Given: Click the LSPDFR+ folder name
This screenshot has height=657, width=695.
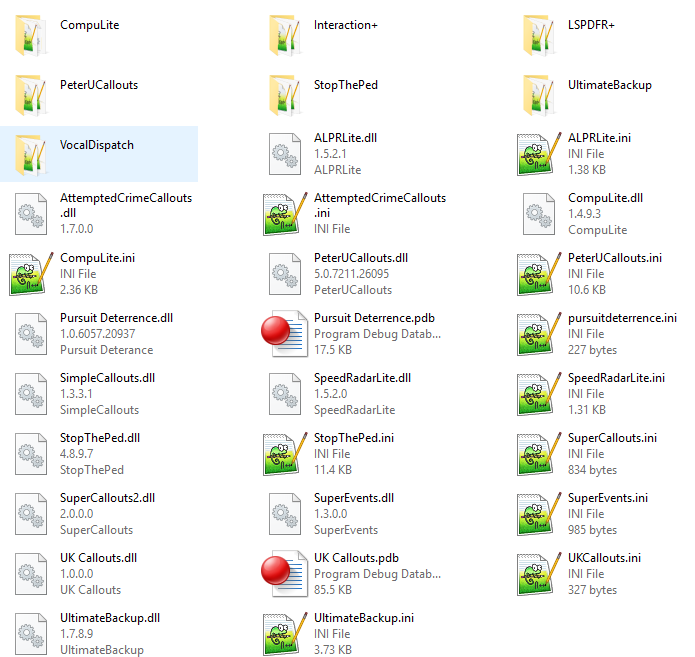Looking at the screenshot, I should 591,25.
